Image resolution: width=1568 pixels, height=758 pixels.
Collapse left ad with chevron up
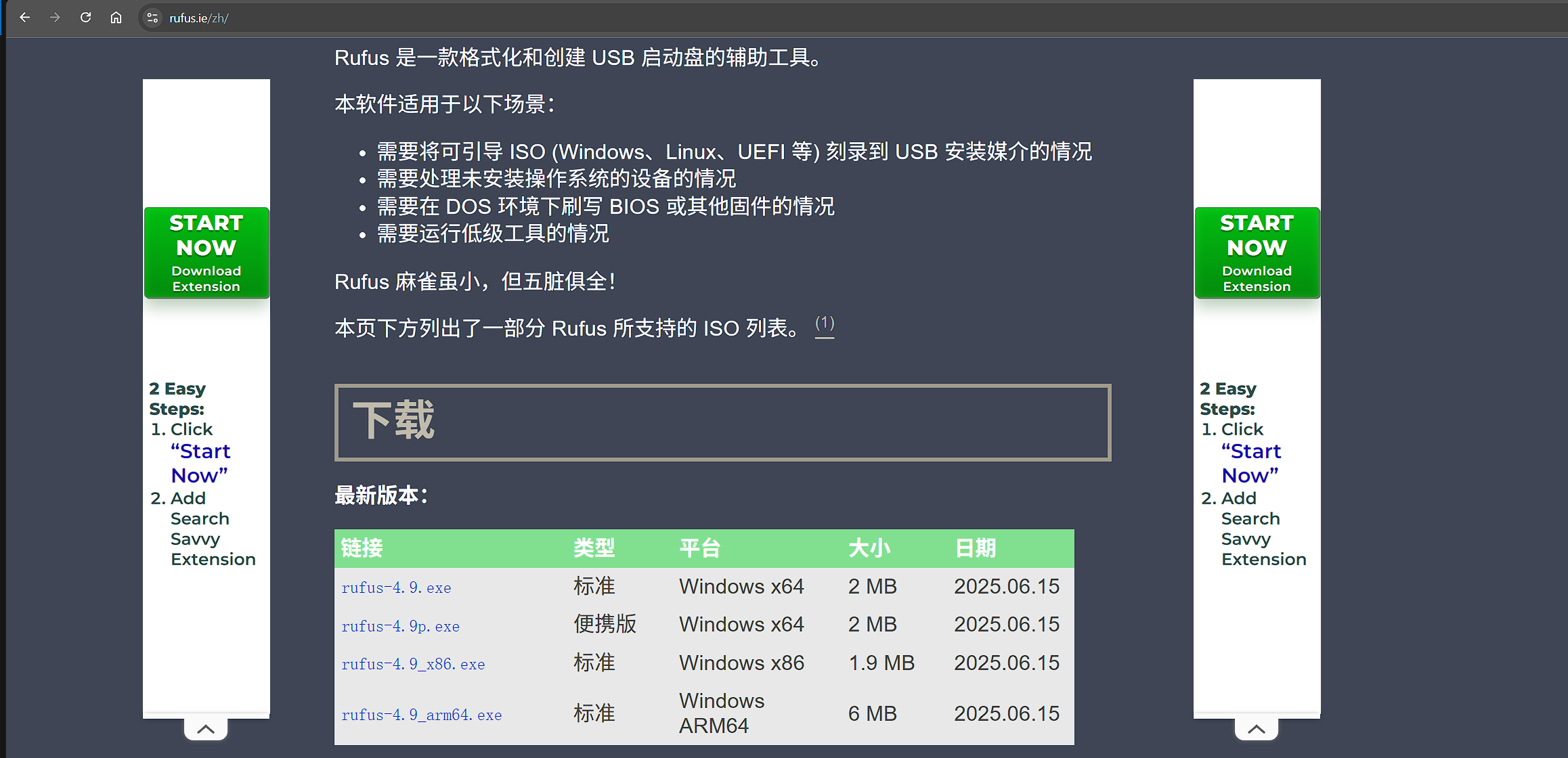click(206, 729)
